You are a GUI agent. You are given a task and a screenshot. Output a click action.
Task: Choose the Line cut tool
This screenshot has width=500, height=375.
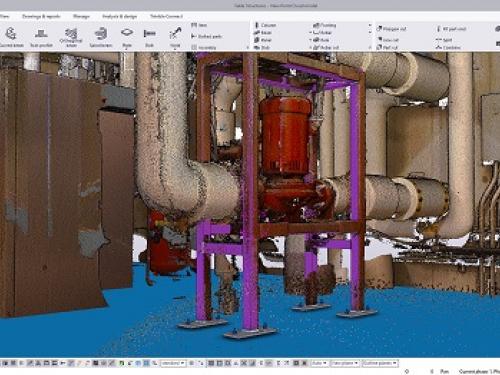387,40
